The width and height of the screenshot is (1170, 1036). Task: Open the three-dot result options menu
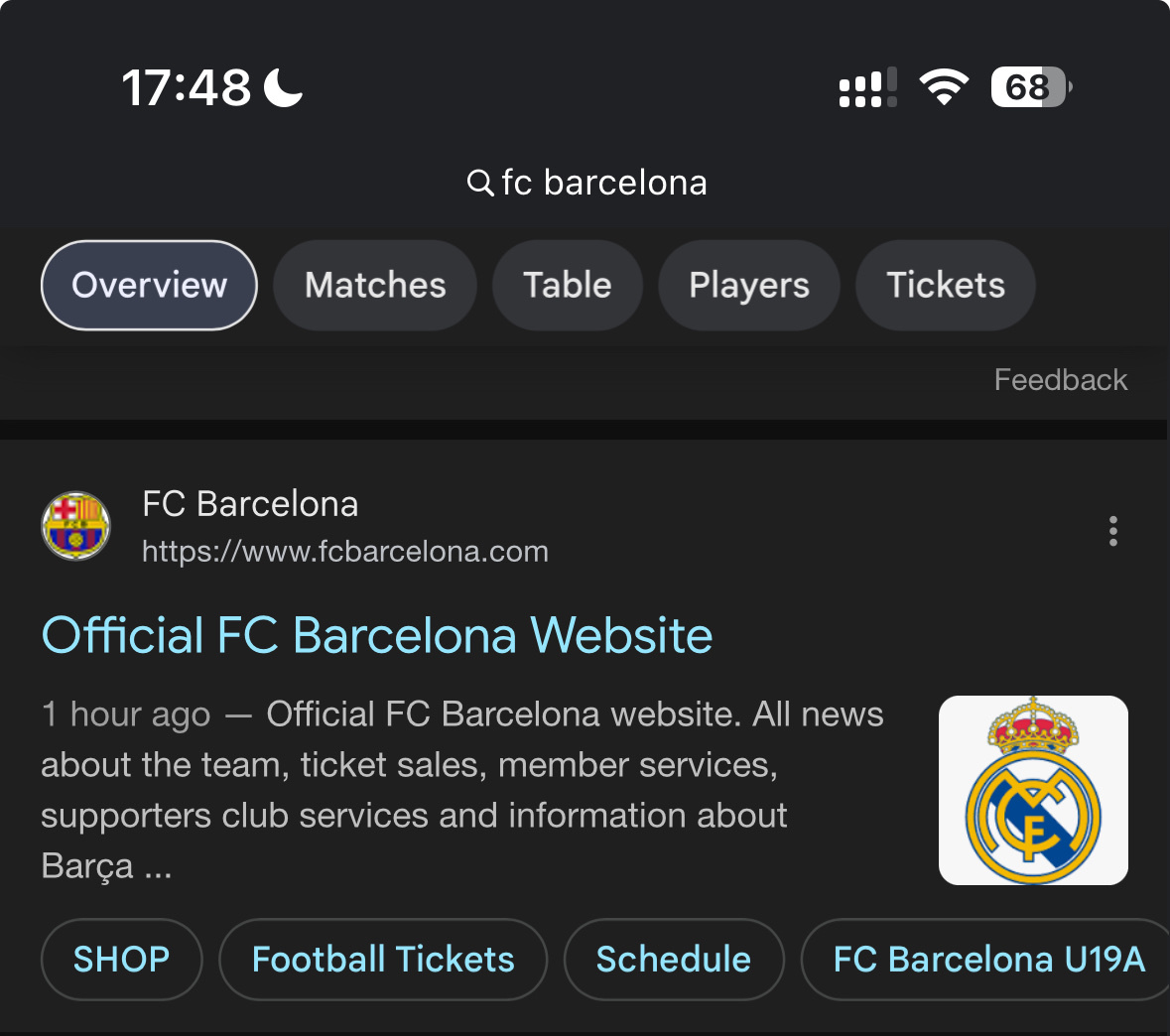tap(1113, 531)
